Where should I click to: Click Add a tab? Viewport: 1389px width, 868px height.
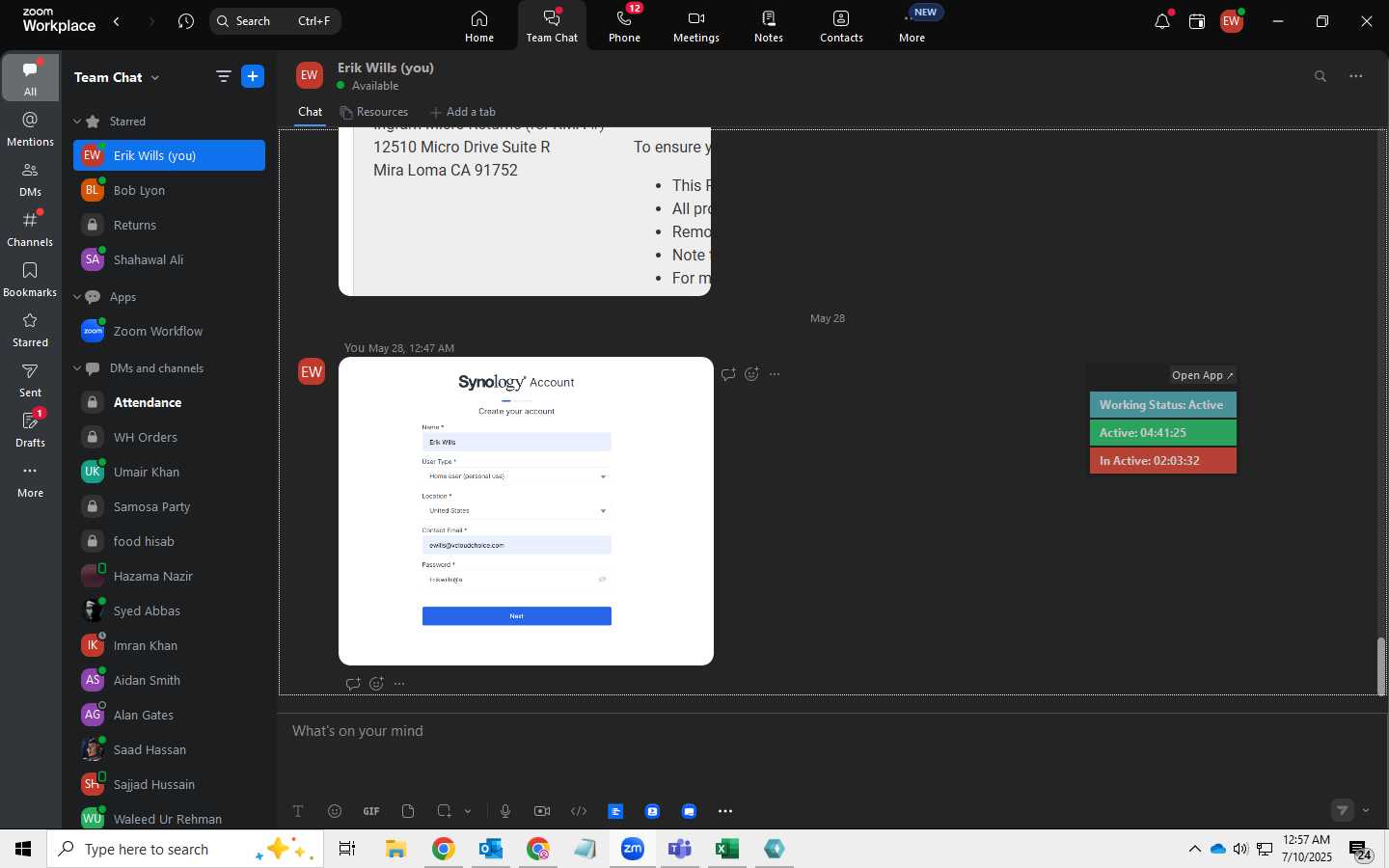tap(463, 112)
